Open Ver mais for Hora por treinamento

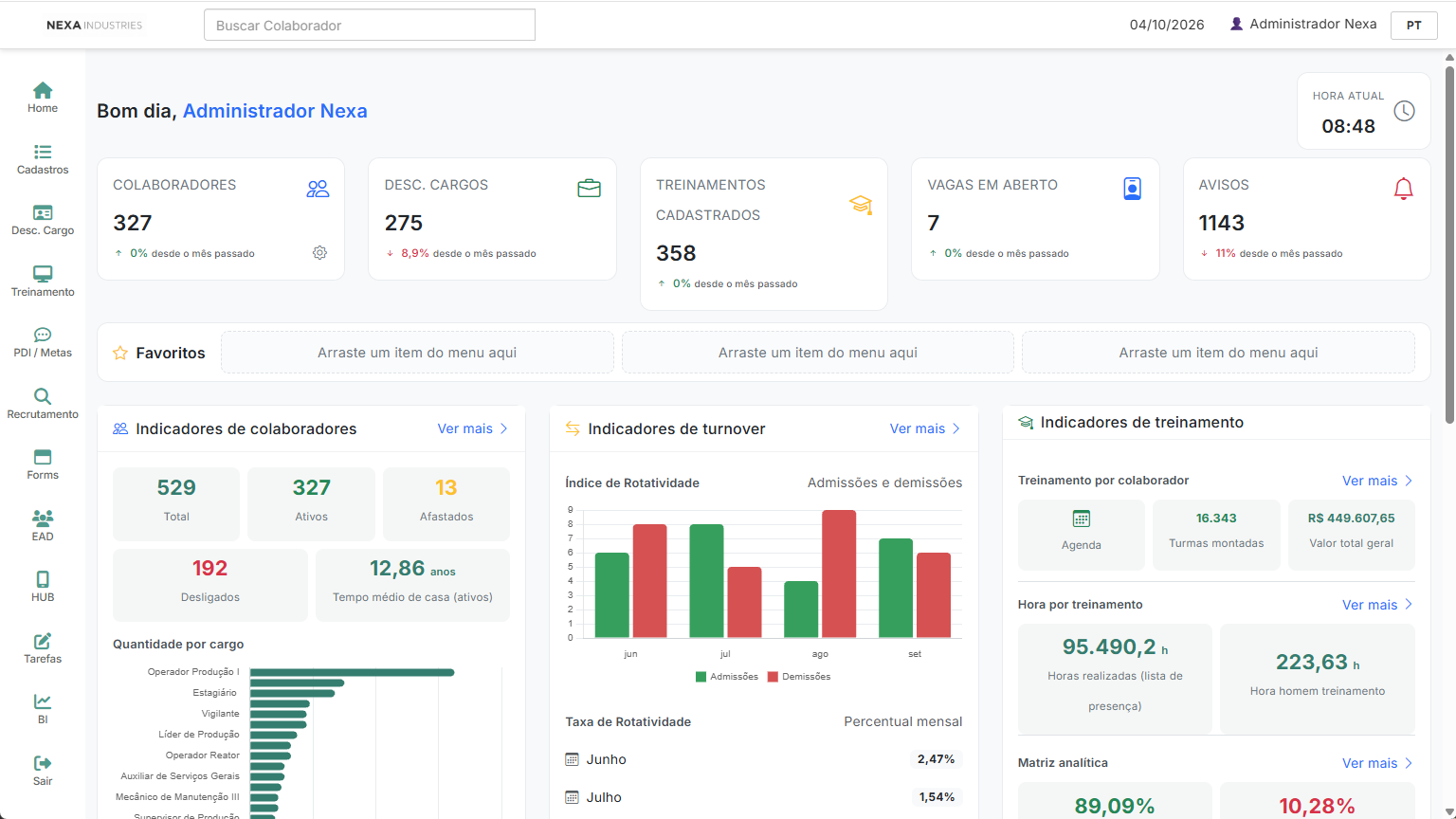pyautogui.click(x=1377, y=605)
